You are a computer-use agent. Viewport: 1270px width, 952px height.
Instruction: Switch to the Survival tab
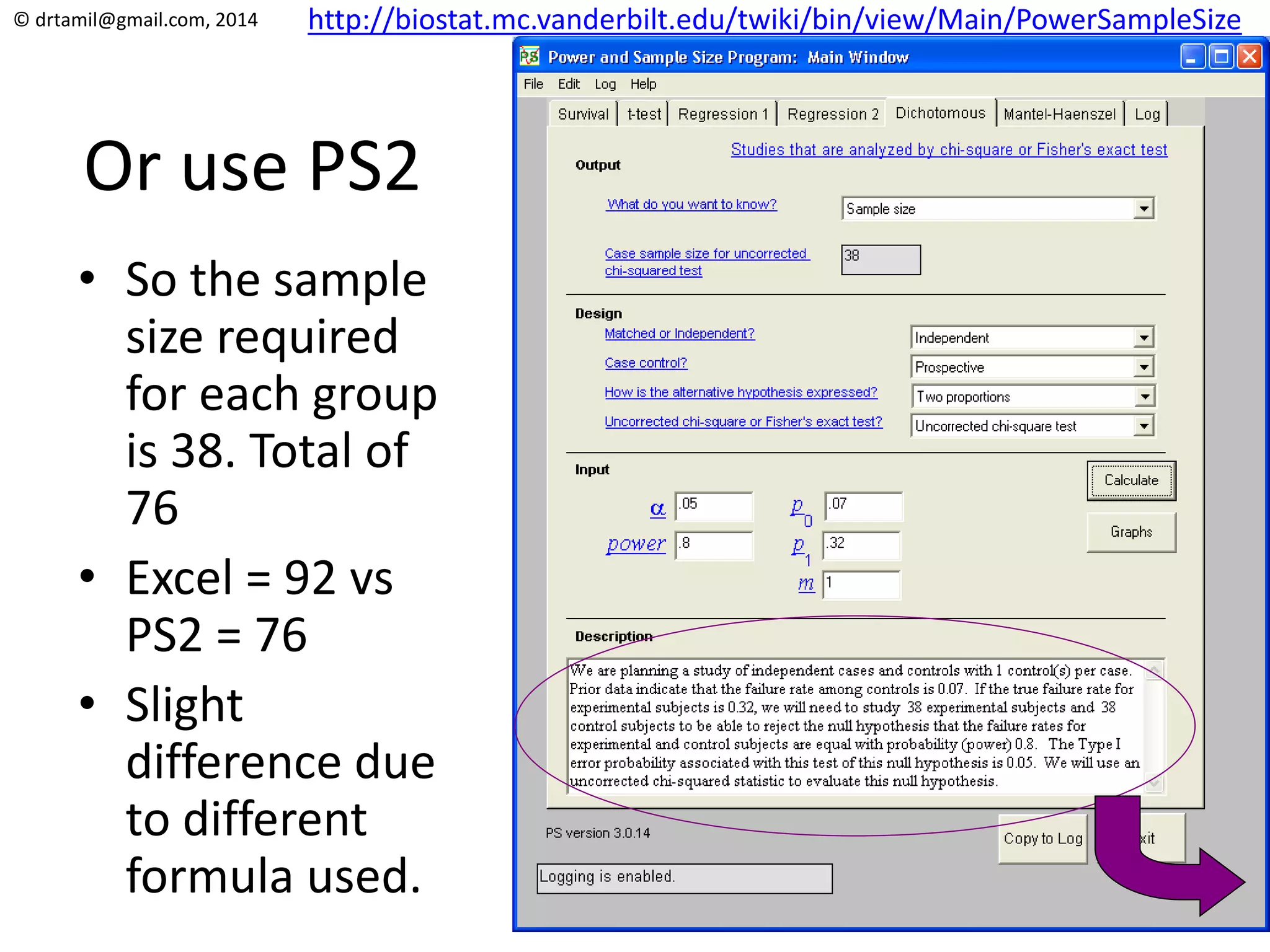pos(583,114)
